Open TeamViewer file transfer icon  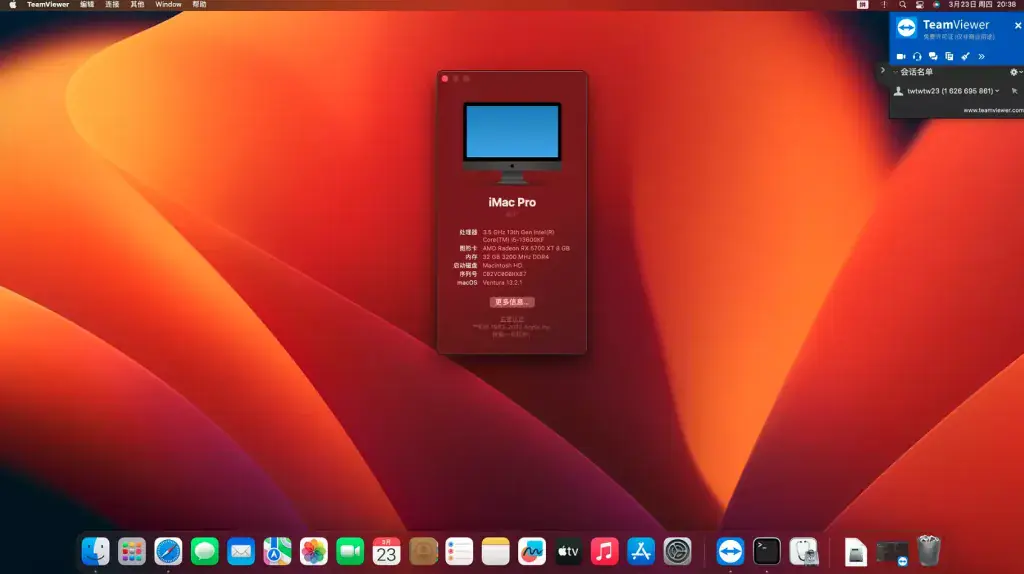pyautogui.click(x=949, y=57)
